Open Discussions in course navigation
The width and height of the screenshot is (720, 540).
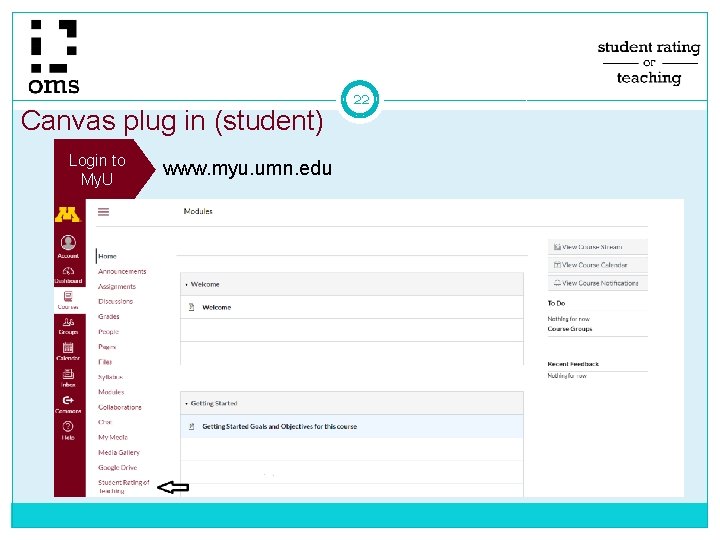pos(115,302)
